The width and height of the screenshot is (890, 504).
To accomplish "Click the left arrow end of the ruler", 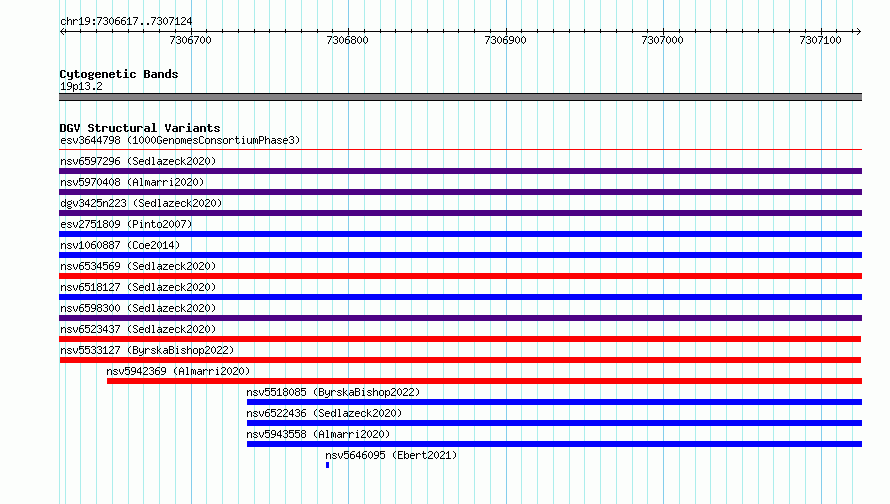I will pos(62,32).
